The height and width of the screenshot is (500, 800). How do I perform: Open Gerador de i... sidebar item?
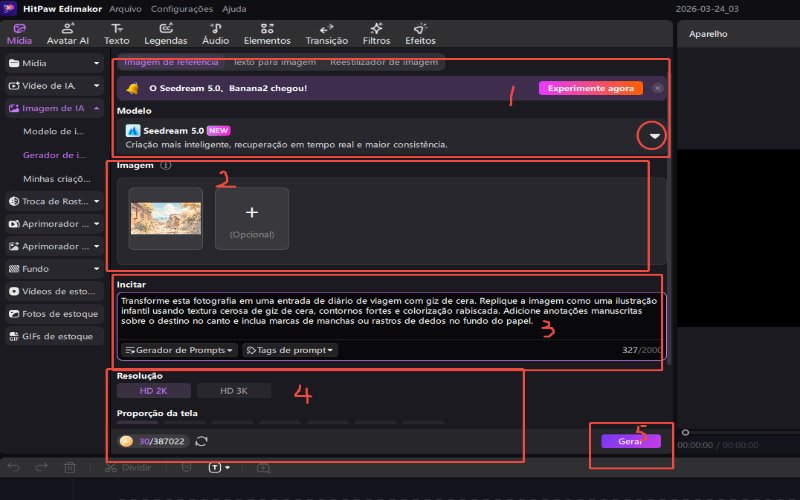coord(55,155)
